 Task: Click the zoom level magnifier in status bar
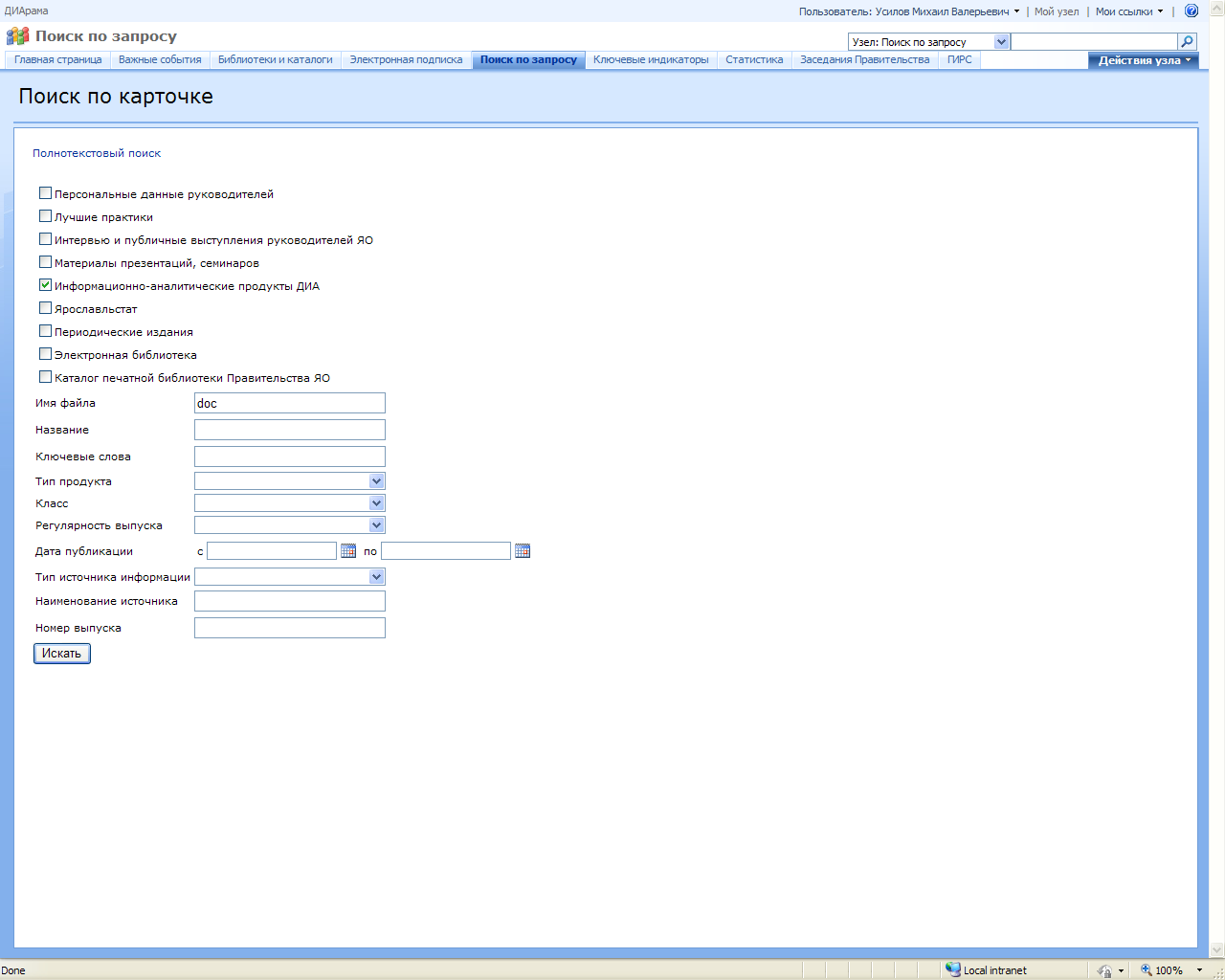coord(1146,969)
